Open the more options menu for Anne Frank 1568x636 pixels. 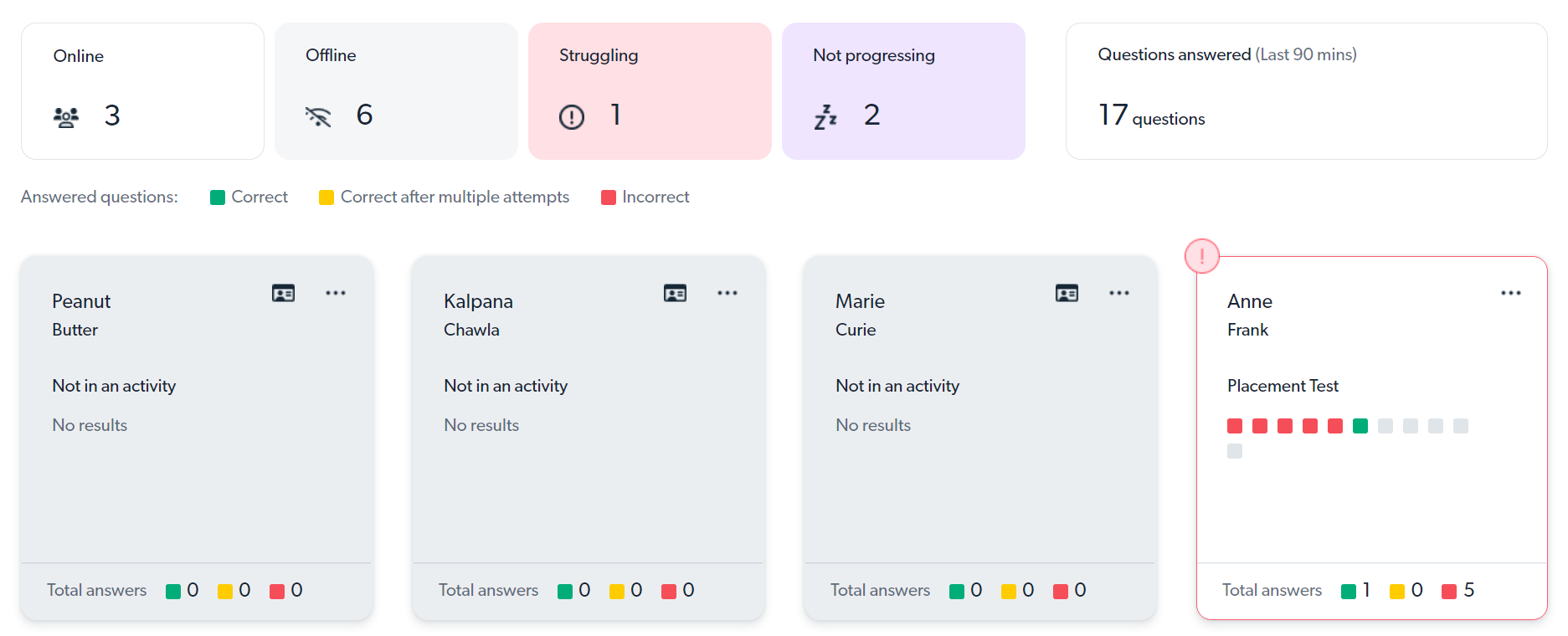point(1511,293)
